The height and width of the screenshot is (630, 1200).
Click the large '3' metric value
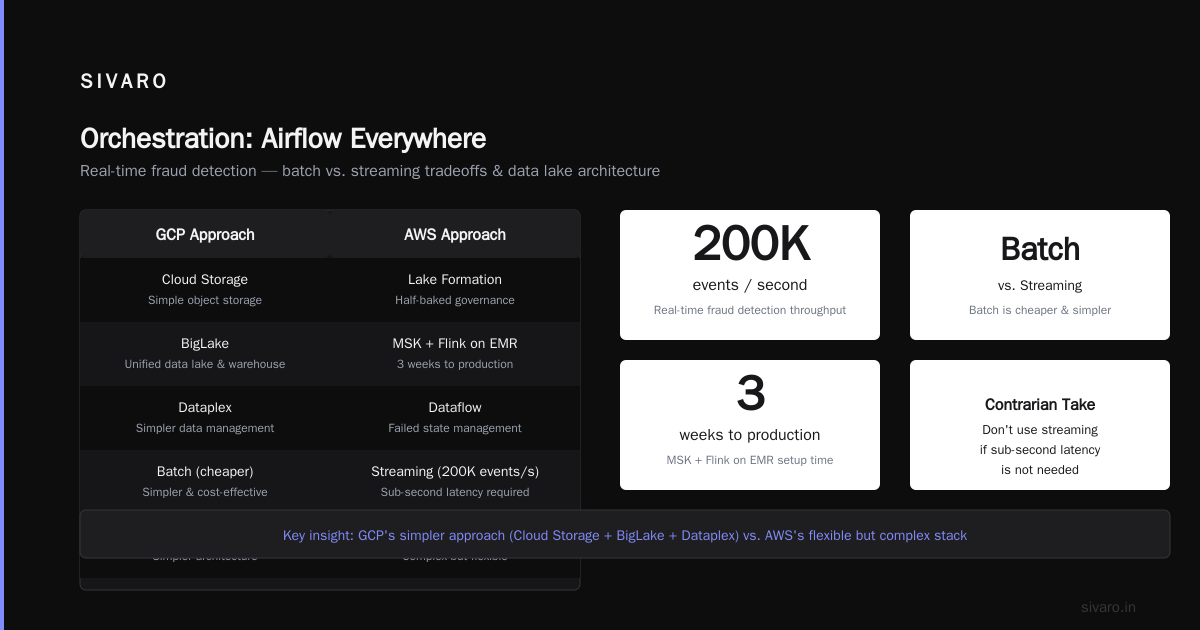pos(750,394)
